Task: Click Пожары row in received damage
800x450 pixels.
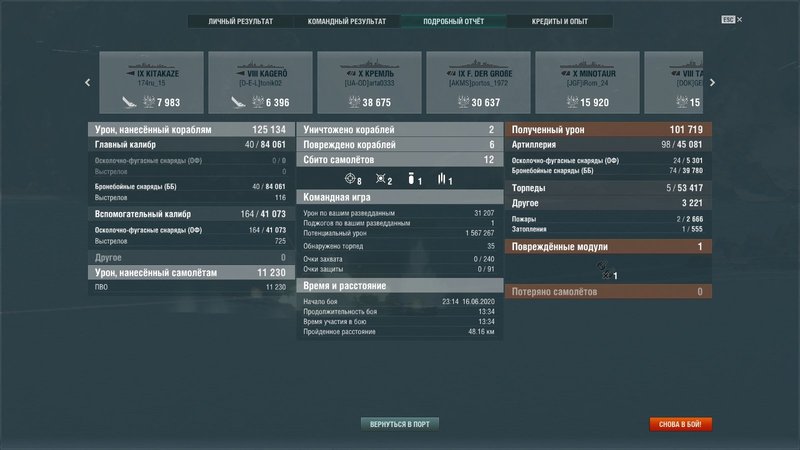Action: tap(608, 219)
